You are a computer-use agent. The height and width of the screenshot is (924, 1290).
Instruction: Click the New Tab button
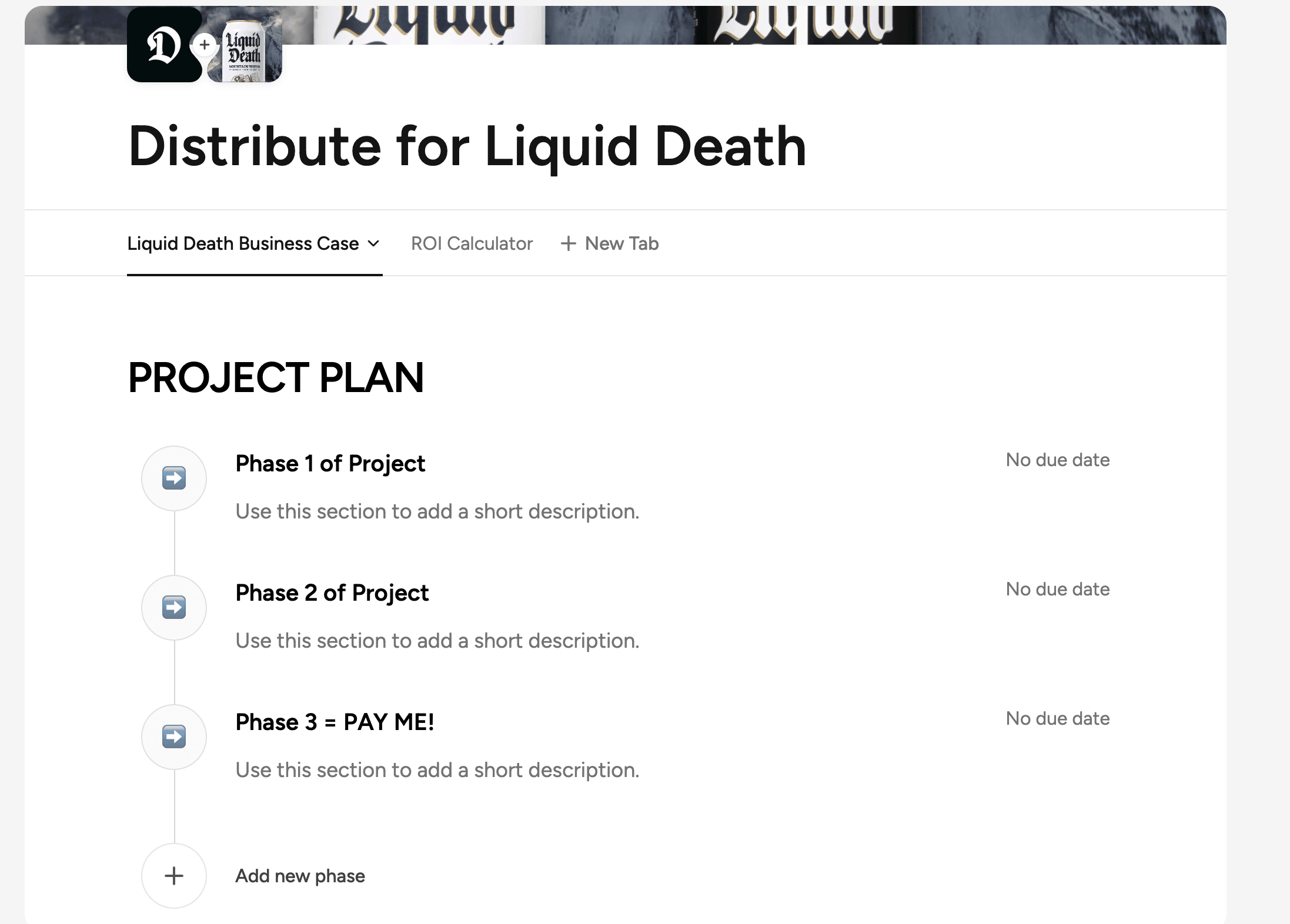click(621, 243)
